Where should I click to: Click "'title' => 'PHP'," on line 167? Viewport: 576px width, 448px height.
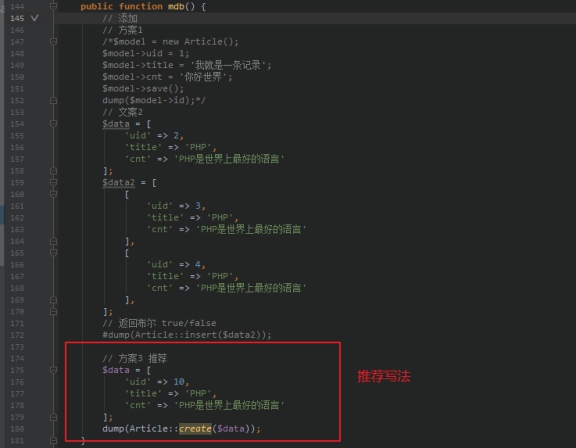click(192, 276)
